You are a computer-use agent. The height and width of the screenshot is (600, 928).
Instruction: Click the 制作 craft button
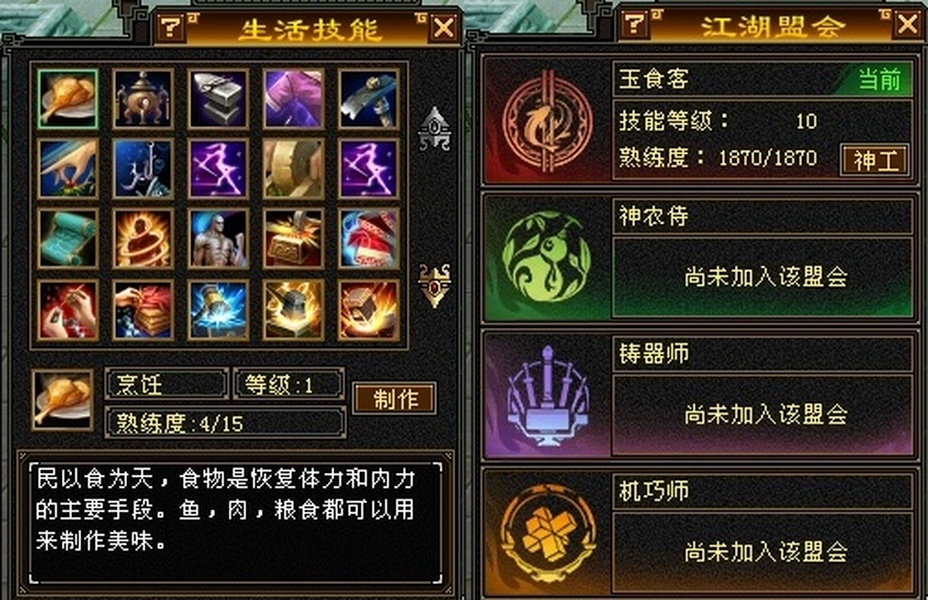point(395,398)
